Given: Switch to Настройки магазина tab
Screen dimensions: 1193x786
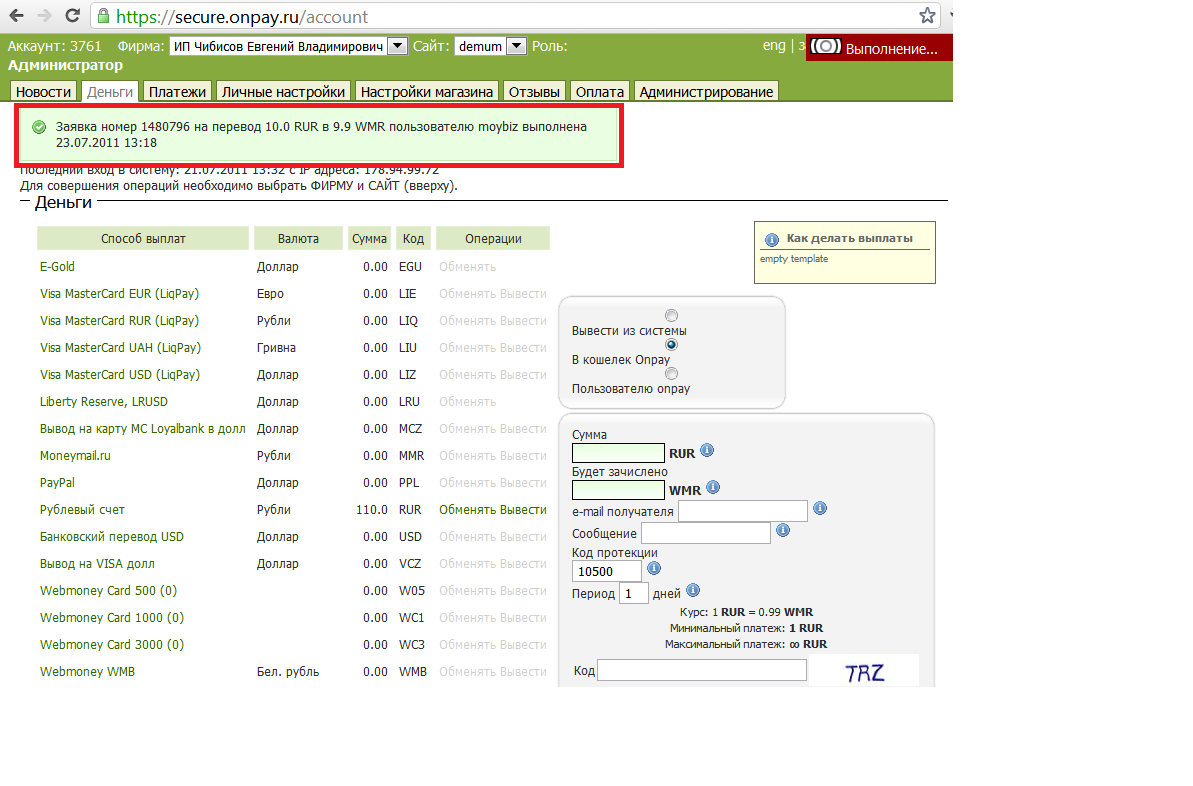Looking at the screenshot, I should click(427, 92).
